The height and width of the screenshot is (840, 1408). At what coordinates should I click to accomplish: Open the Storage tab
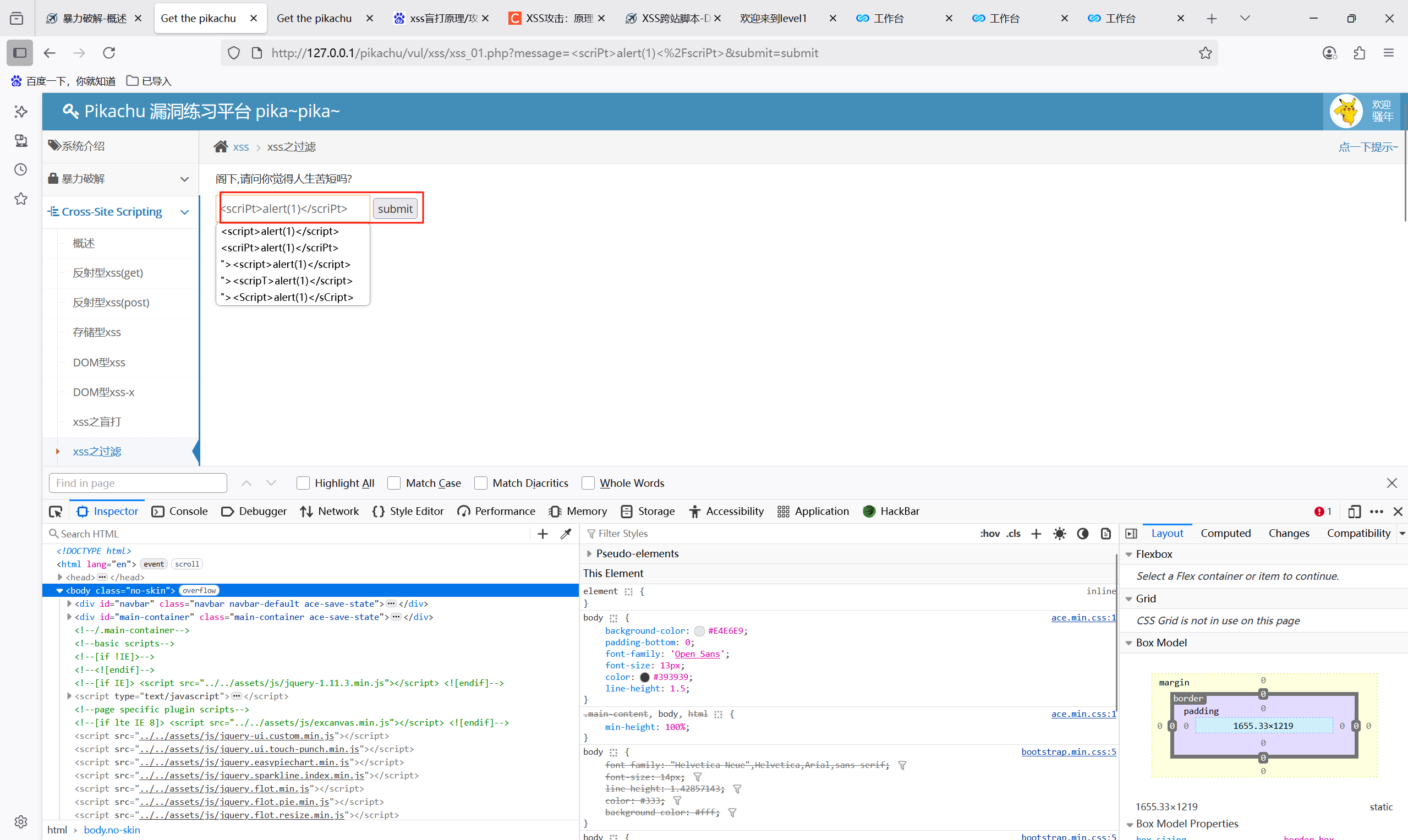point(648,512)
